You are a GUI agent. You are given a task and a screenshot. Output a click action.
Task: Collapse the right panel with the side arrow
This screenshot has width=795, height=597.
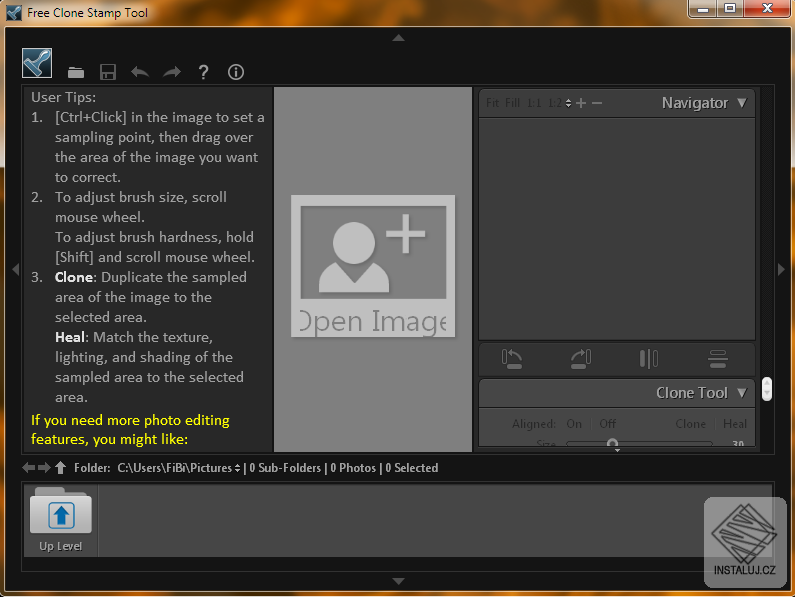point(781,269)
